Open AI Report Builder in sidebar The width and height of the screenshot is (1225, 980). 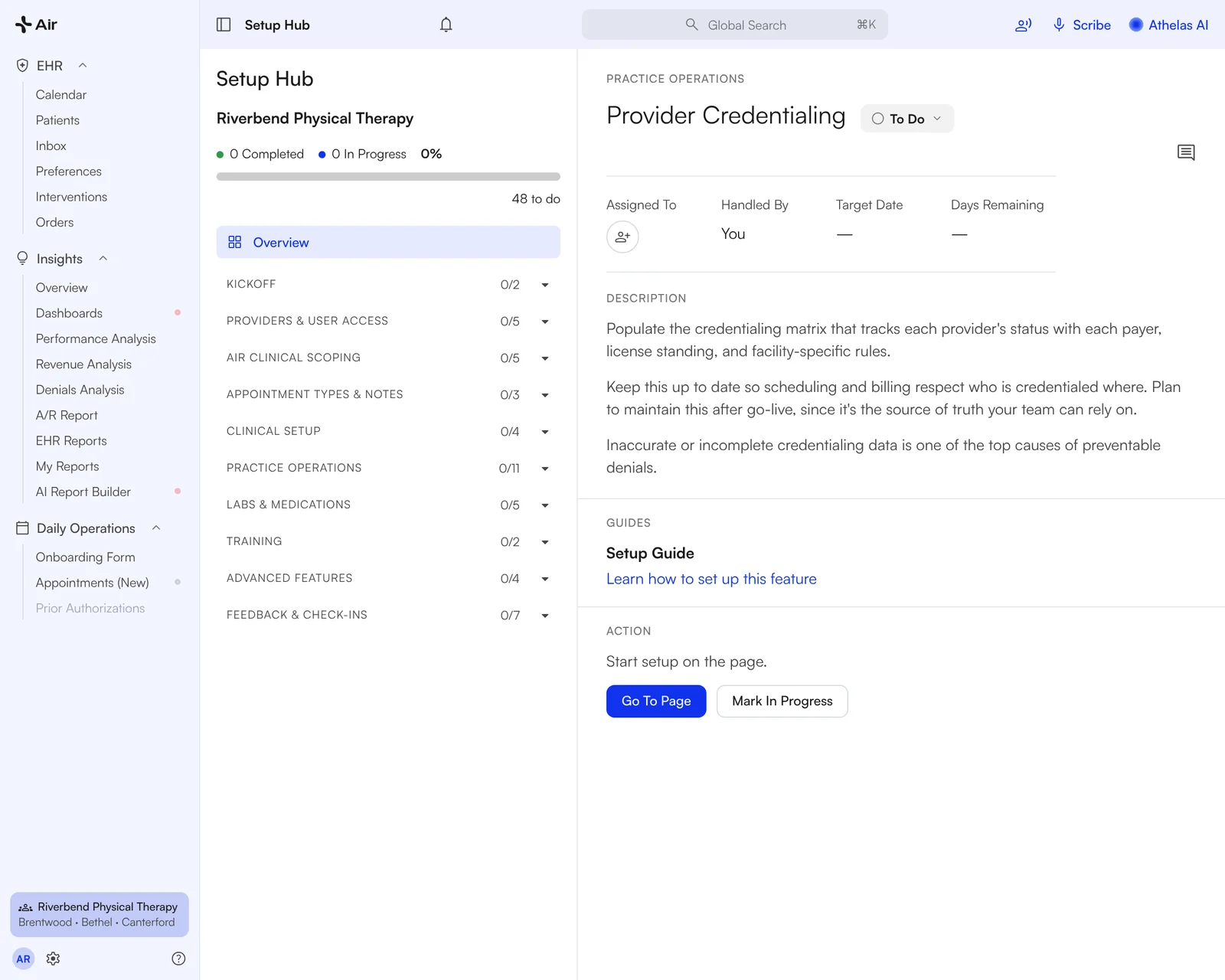83,492
